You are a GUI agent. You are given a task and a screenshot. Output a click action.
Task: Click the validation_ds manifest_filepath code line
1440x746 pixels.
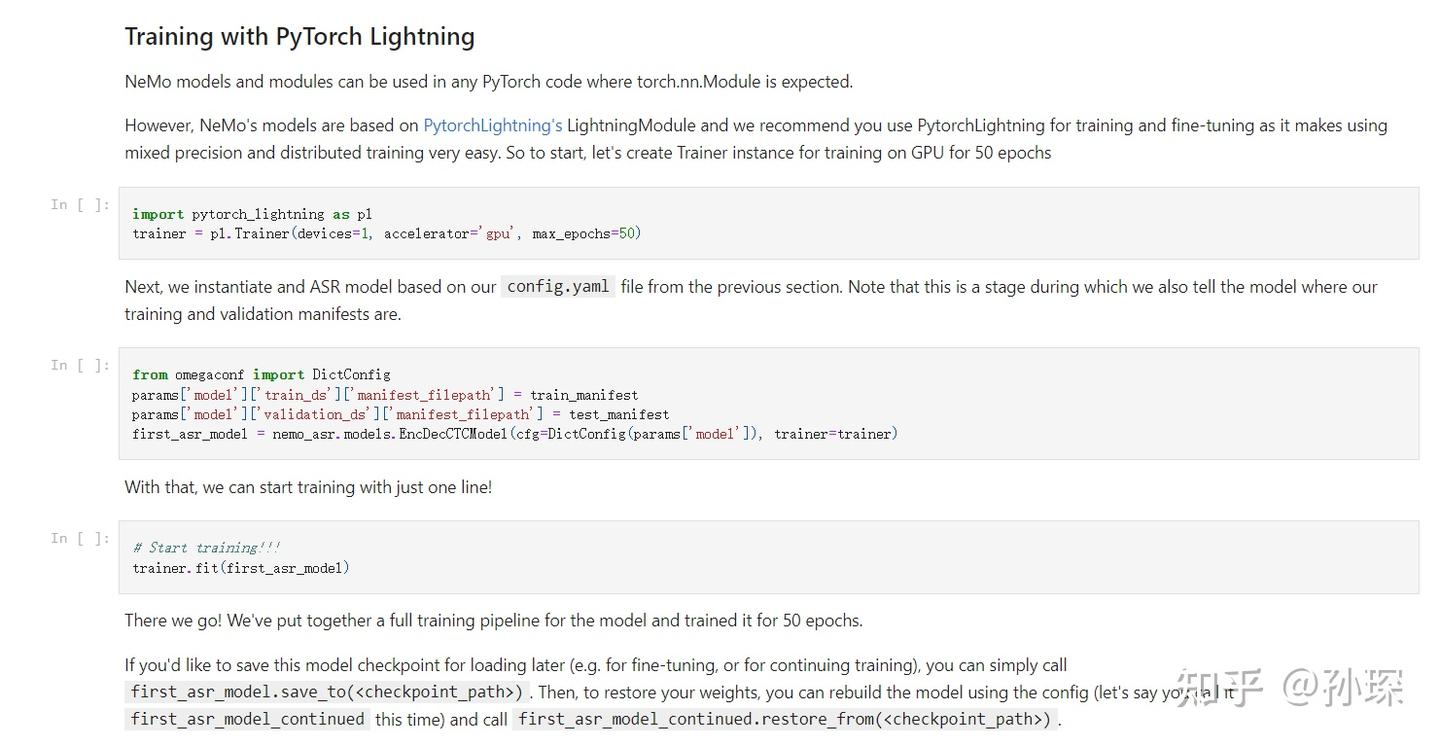point(400,414)
